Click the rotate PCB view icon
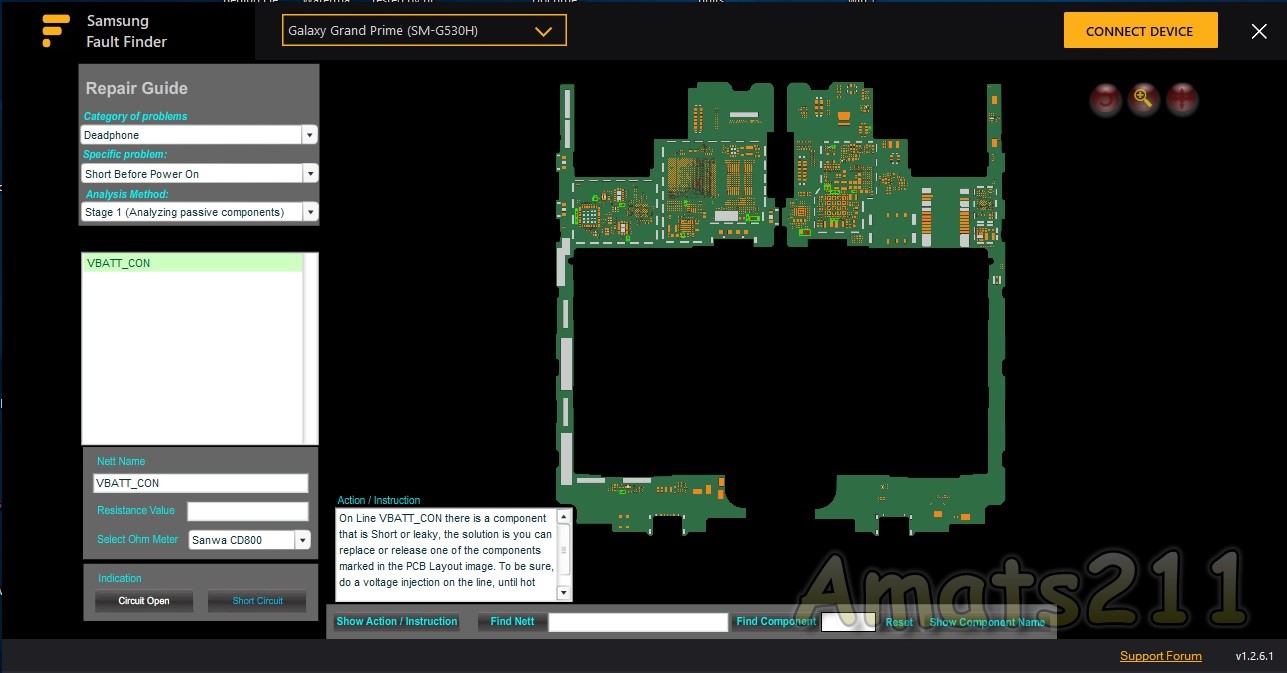Screen dimensions: 1287x673 tap(1106, 99)
